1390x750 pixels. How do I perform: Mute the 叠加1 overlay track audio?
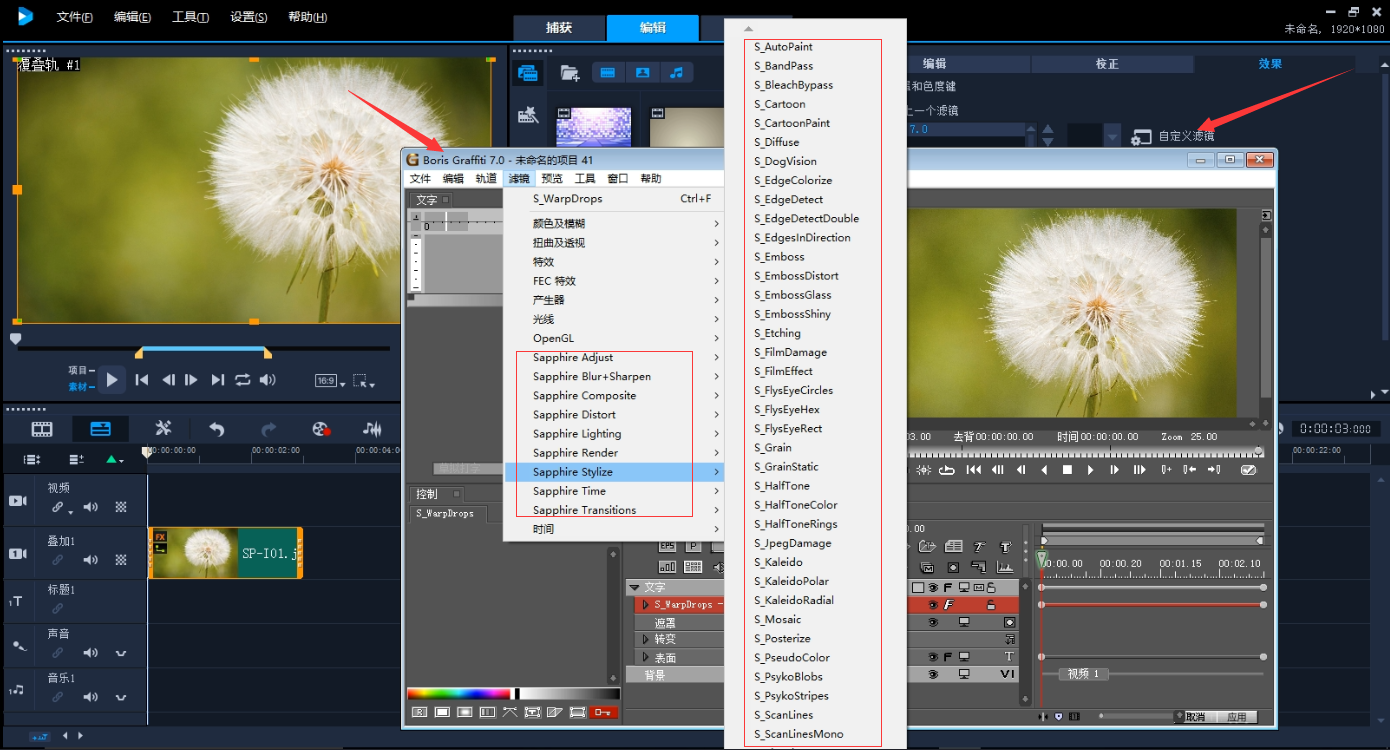click(91, 560)
